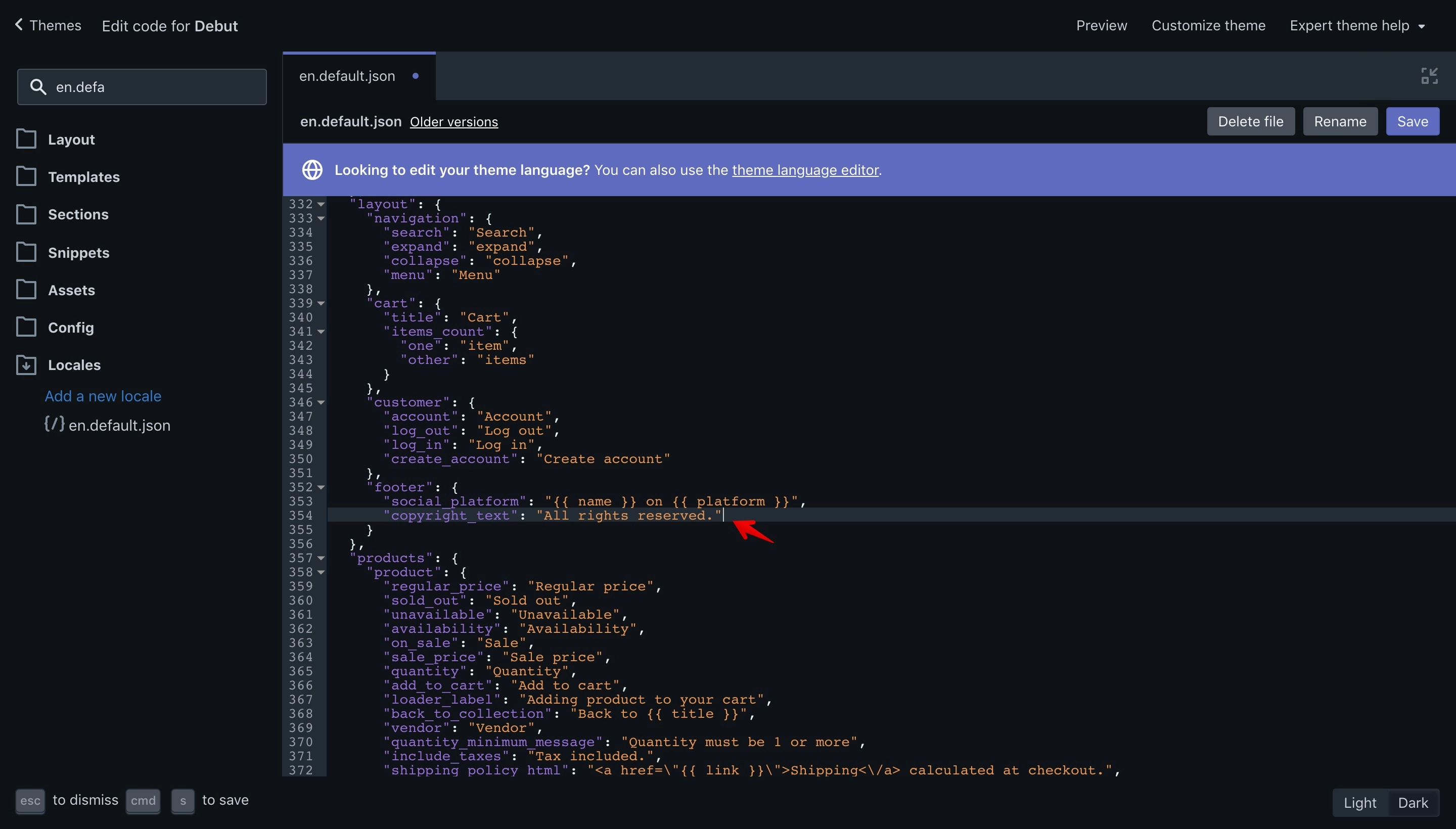Click the Delete file button

(1250, 121)
